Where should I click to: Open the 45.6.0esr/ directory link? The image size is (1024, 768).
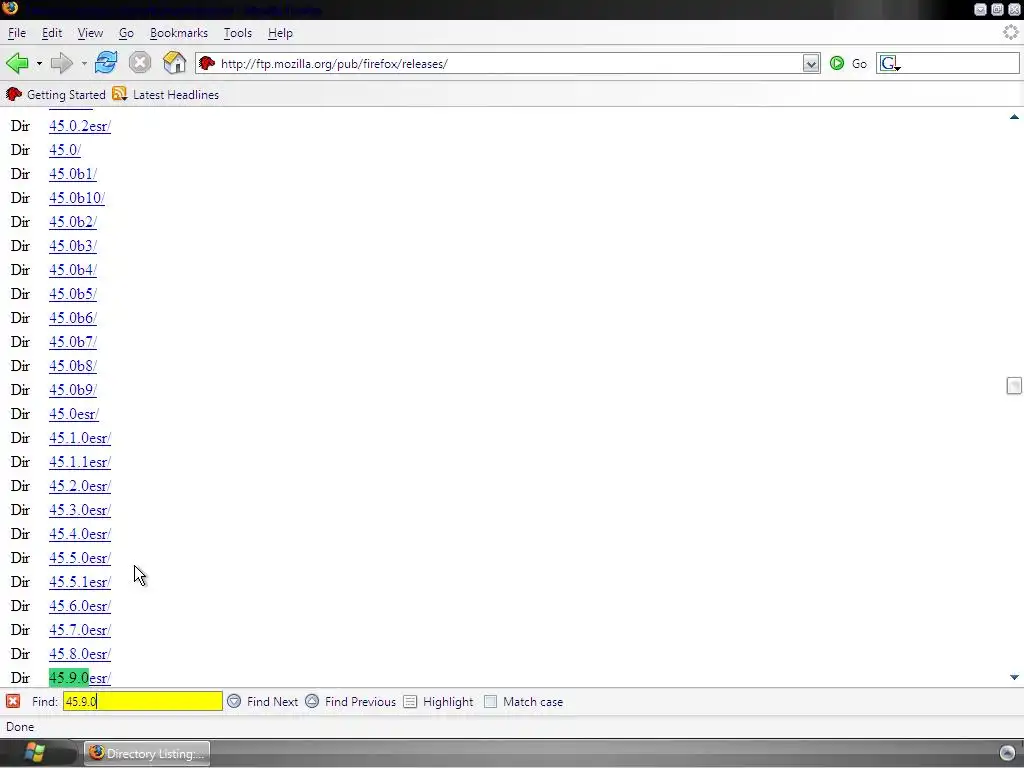point(80,606)
